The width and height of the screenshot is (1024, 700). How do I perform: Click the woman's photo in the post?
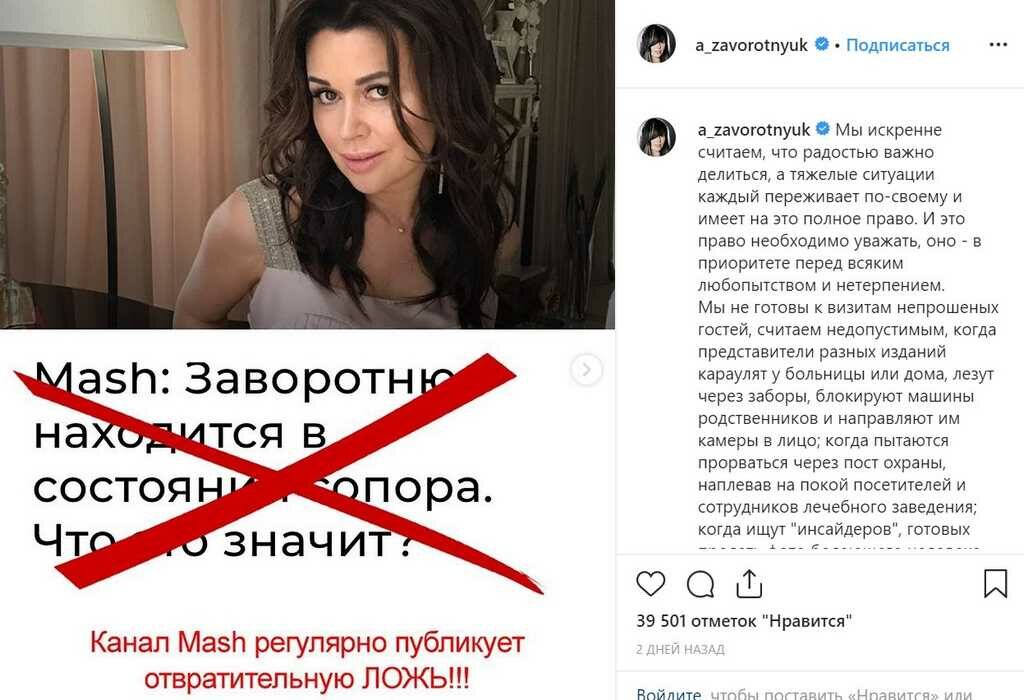click(x=307, y=164)
